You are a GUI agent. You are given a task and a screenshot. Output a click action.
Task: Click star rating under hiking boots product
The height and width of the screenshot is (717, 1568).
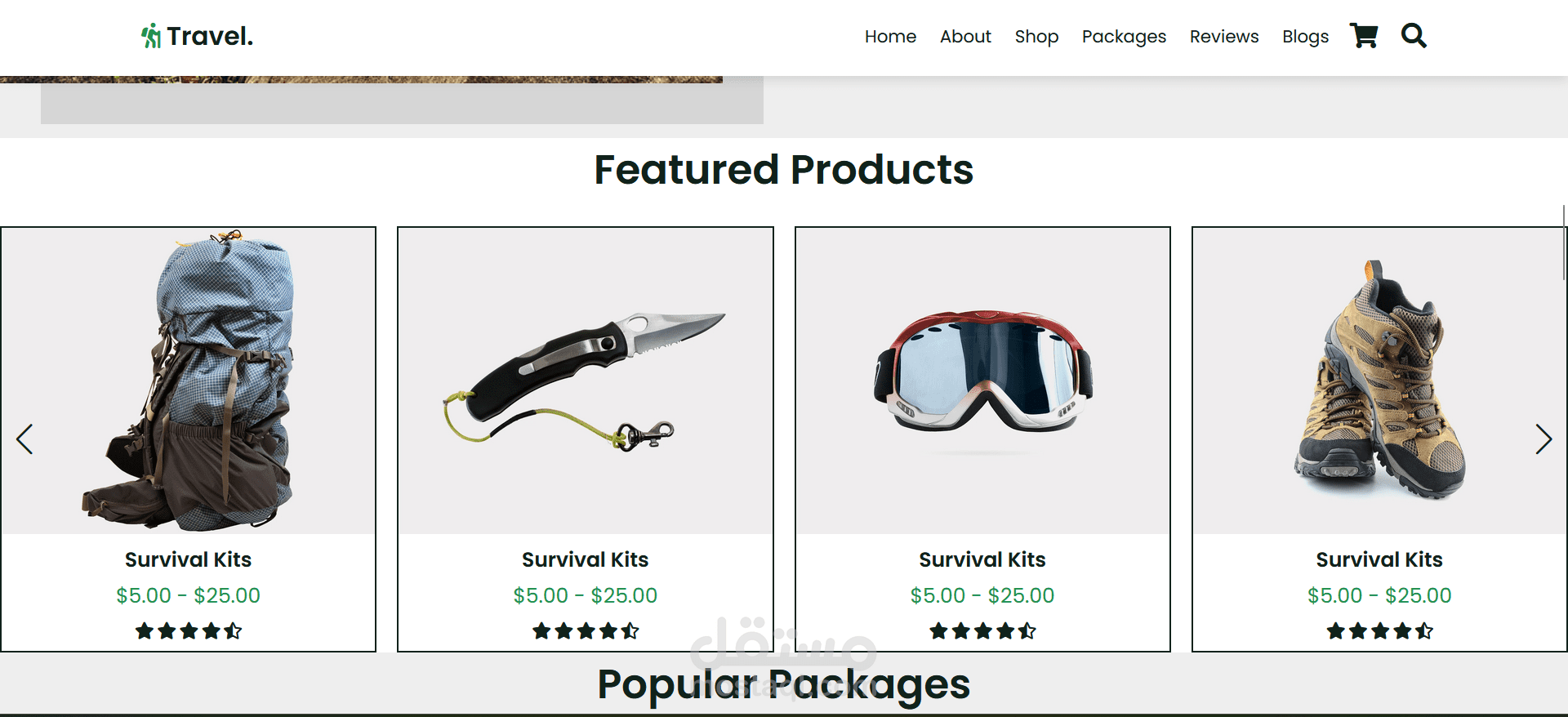(1379, 630)
